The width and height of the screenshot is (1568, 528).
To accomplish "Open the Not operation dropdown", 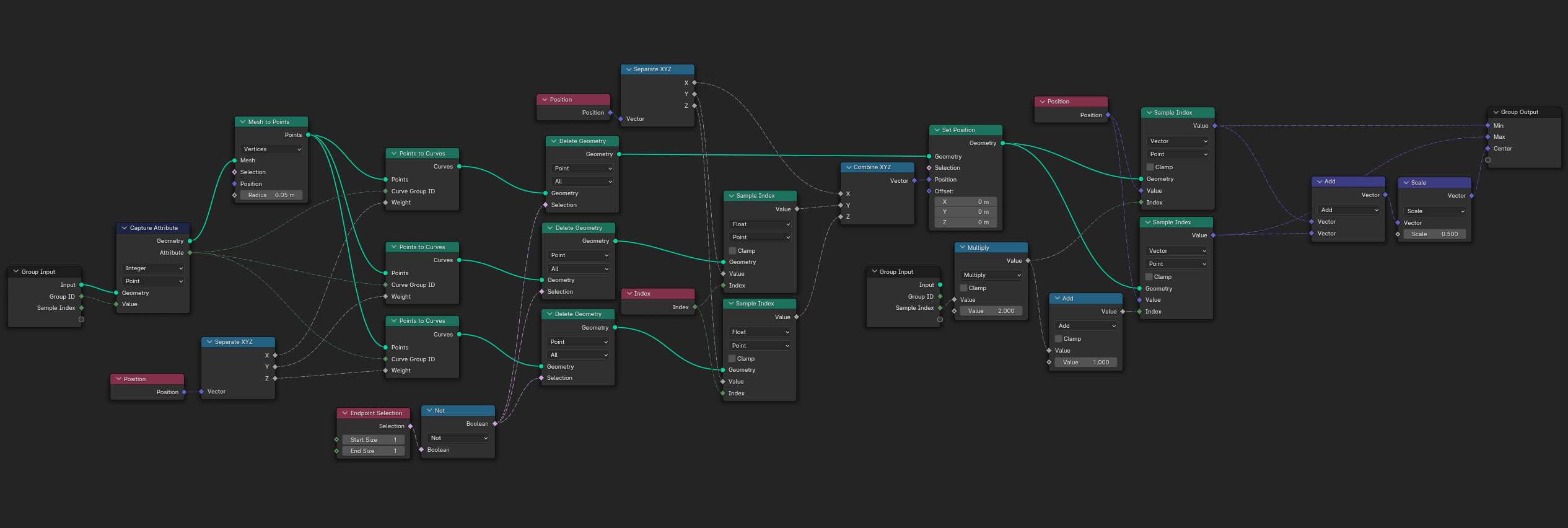I will point(458,438).
